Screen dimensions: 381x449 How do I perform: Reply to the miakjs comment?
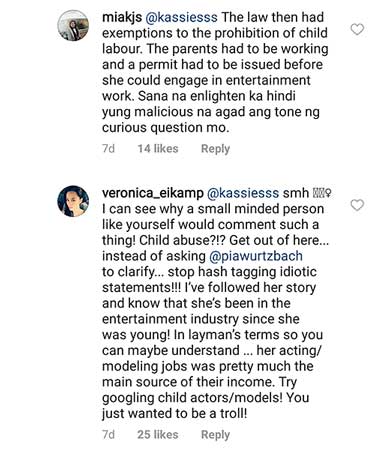215,149
